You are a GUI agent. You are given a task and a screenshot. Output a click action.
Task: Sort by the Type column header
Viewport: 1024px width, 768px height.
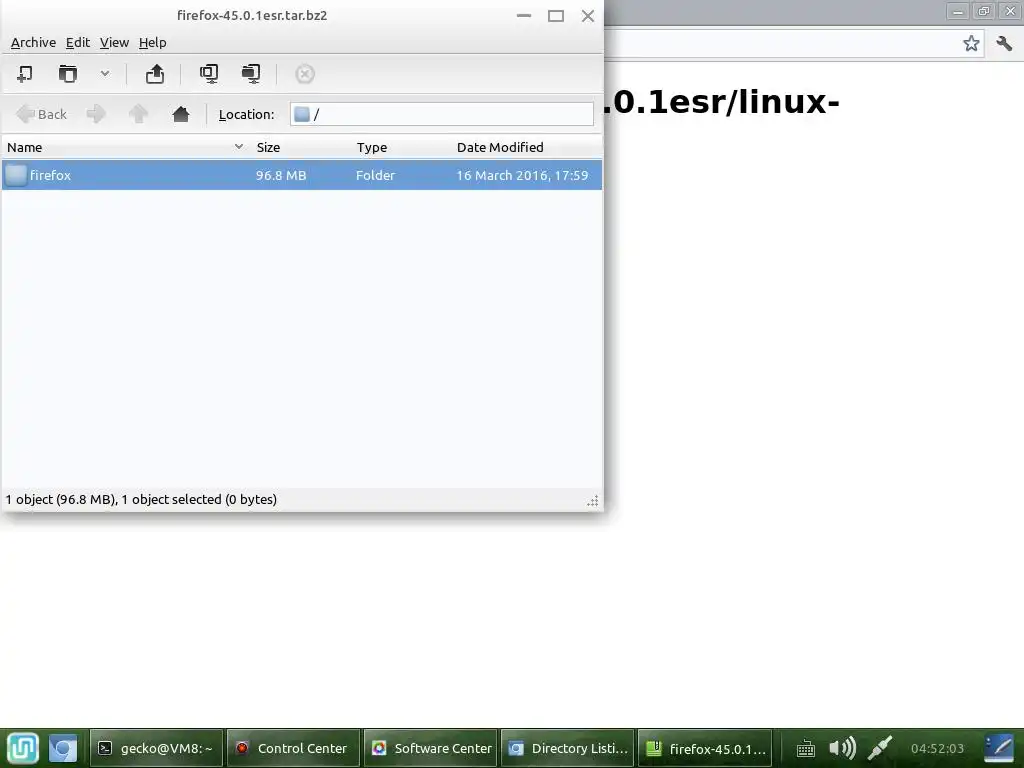[x=401, y=148]
